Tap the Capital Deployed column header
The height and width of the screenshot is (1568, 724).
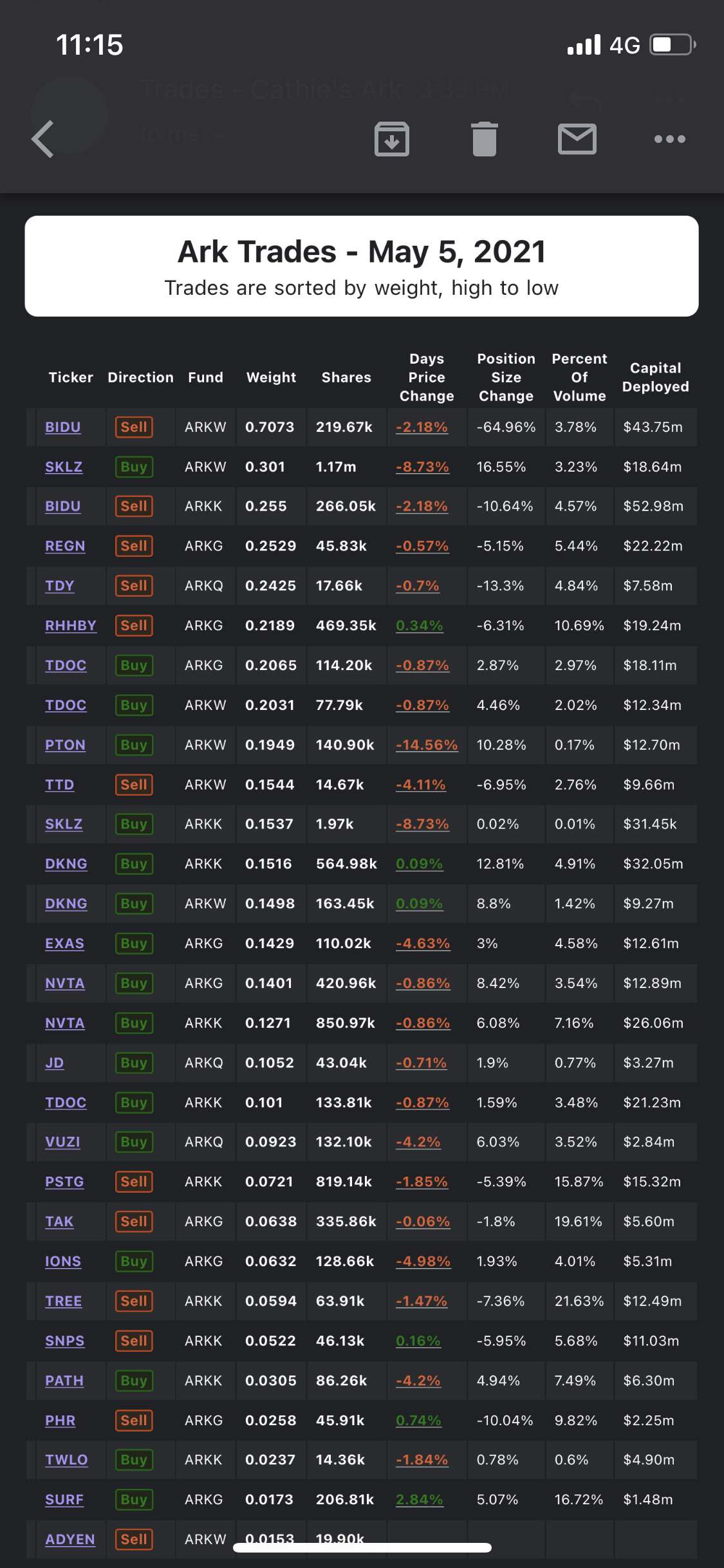pyautogui.click(x=655, y=378)
